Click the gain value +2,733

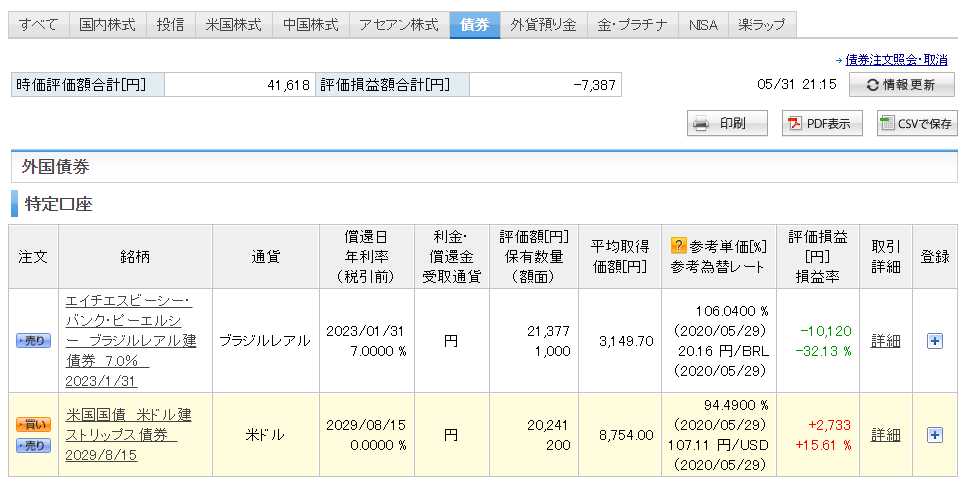[829, 425]
